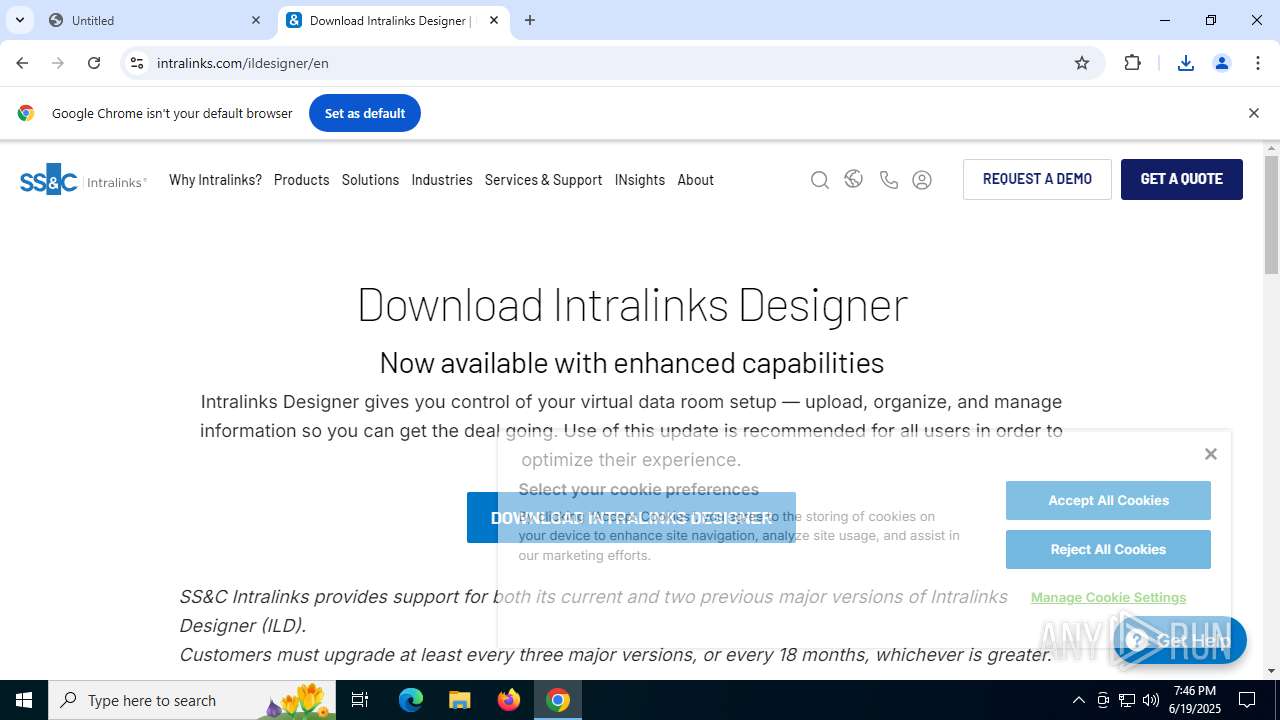Reject All Cookies
The height and width of the screenshot is (720, 1280).
pos(1108,549)
